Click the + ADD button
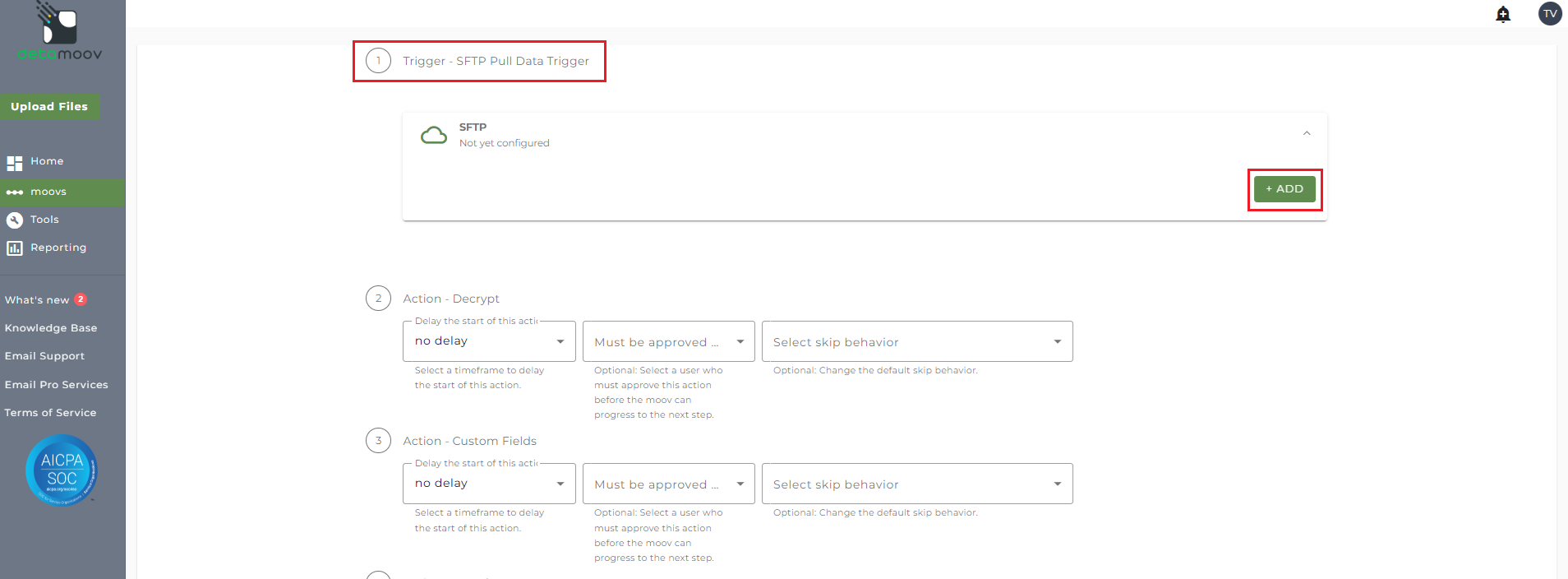This screenshot has width=1568, height=579. click(1284, 189)
